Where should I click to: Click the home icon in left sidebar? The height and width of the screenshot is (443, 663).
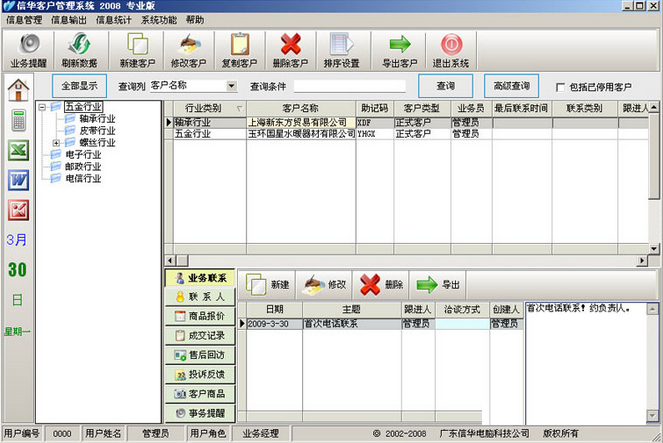[18, 91]
